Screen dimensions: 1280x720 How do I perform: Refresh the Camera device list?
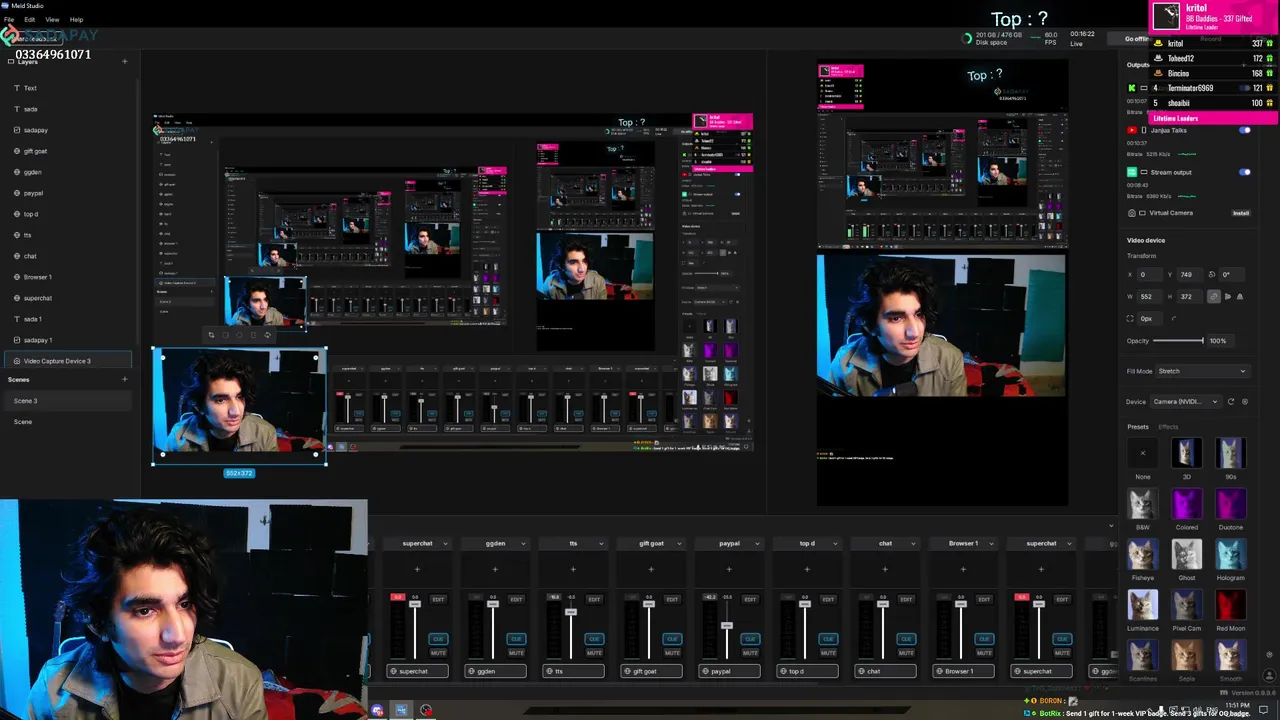pos(1231,402)
